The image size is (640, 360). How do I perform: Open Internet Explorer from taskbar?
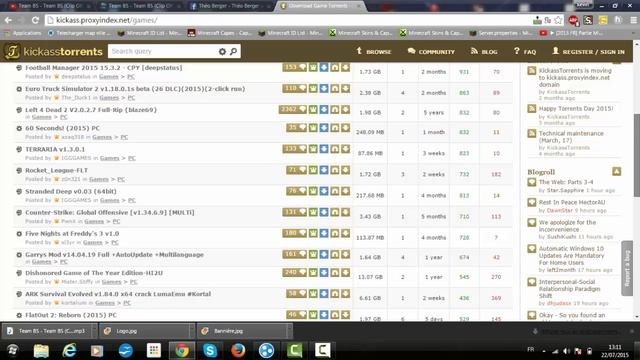tap(69, 350)
